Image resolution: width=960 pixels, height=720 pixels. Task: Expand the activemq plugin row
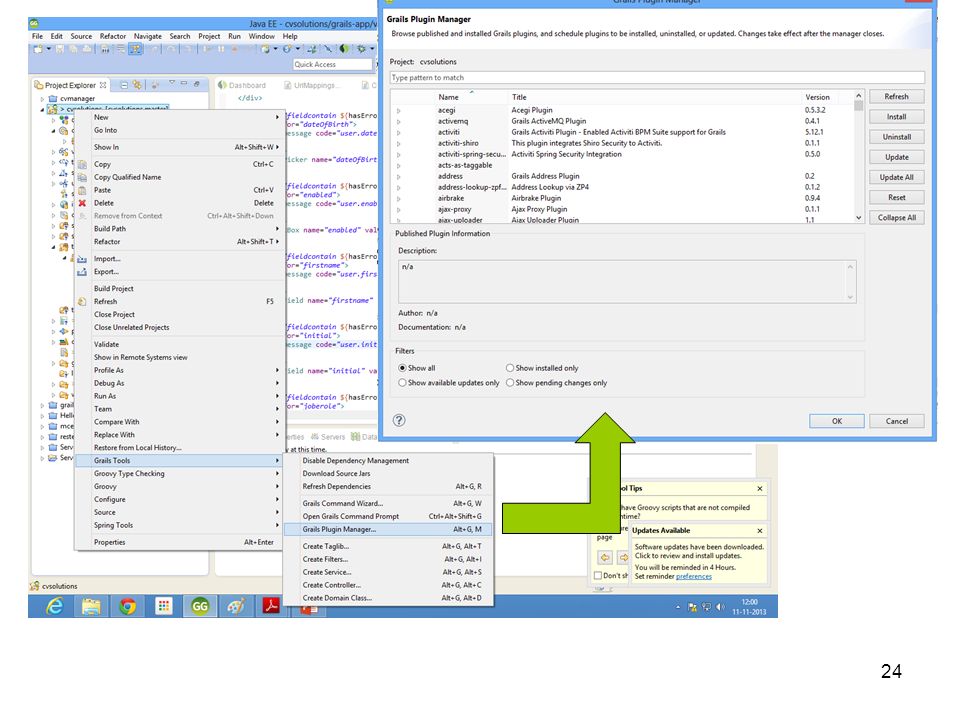click(x=399, y=122)
